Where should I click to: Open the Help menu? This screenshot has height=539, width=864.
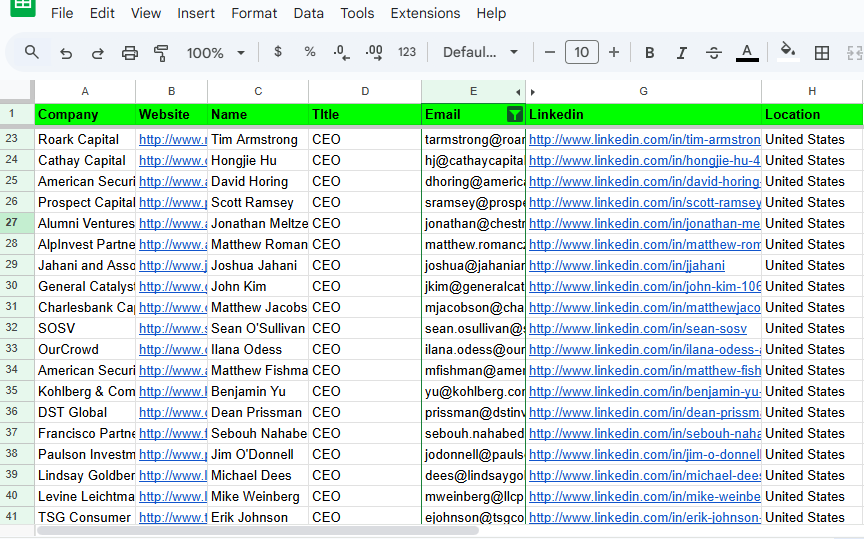point(491,13)
